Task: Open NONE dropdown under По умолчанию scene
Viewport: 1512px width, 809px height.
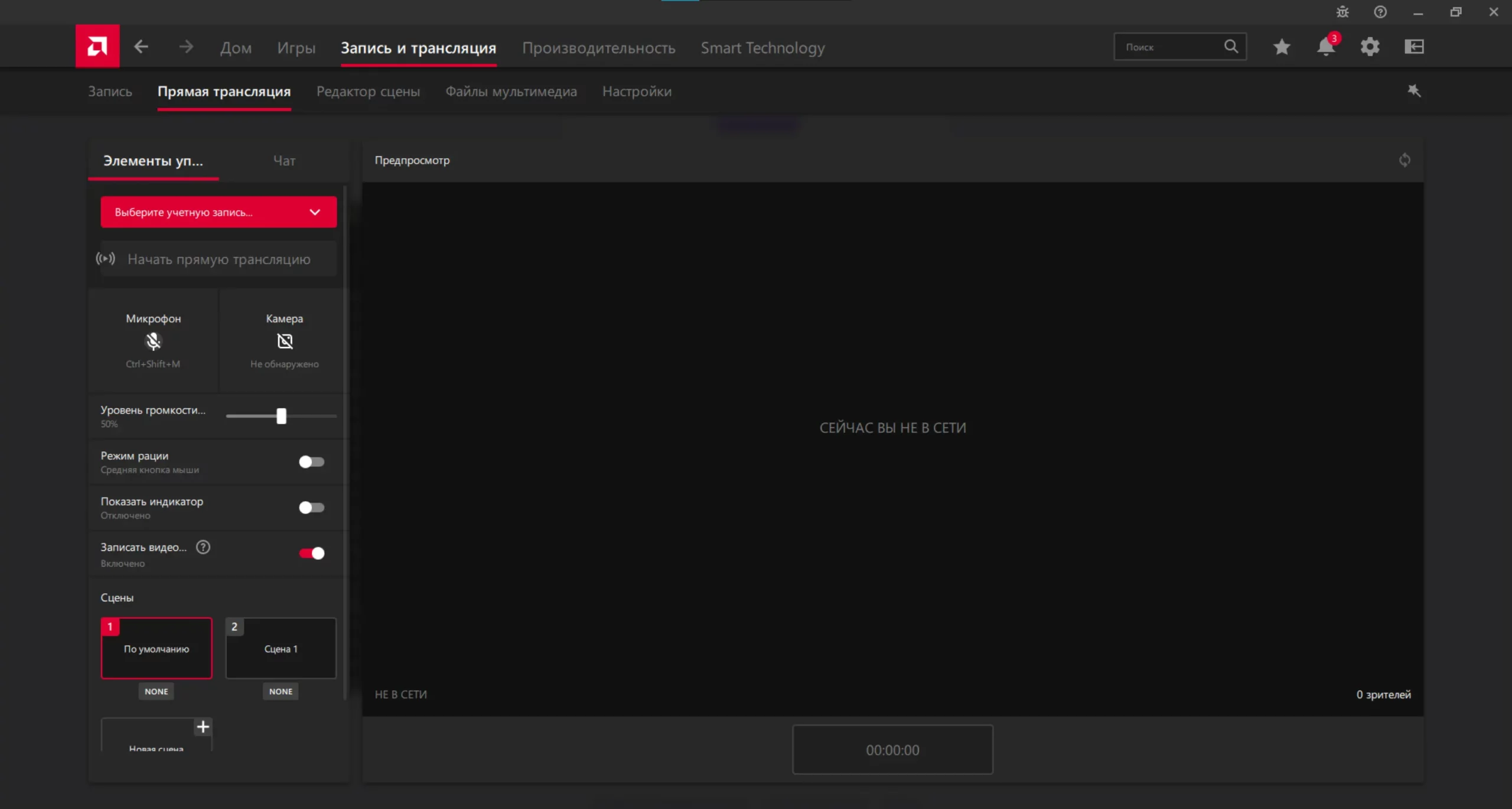Action: point(156,691)
